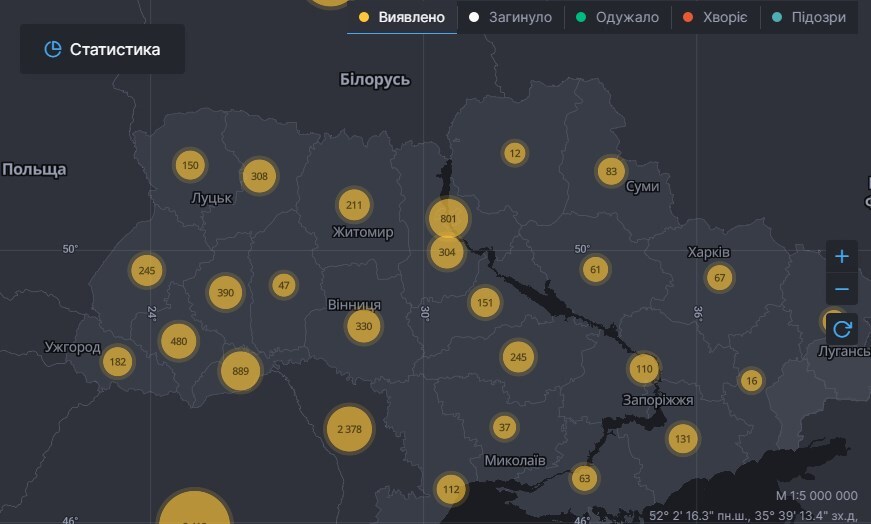Reset the map view with refresh icon
The width and height of the screenshot is (871, 524).
tap(842, 328)
